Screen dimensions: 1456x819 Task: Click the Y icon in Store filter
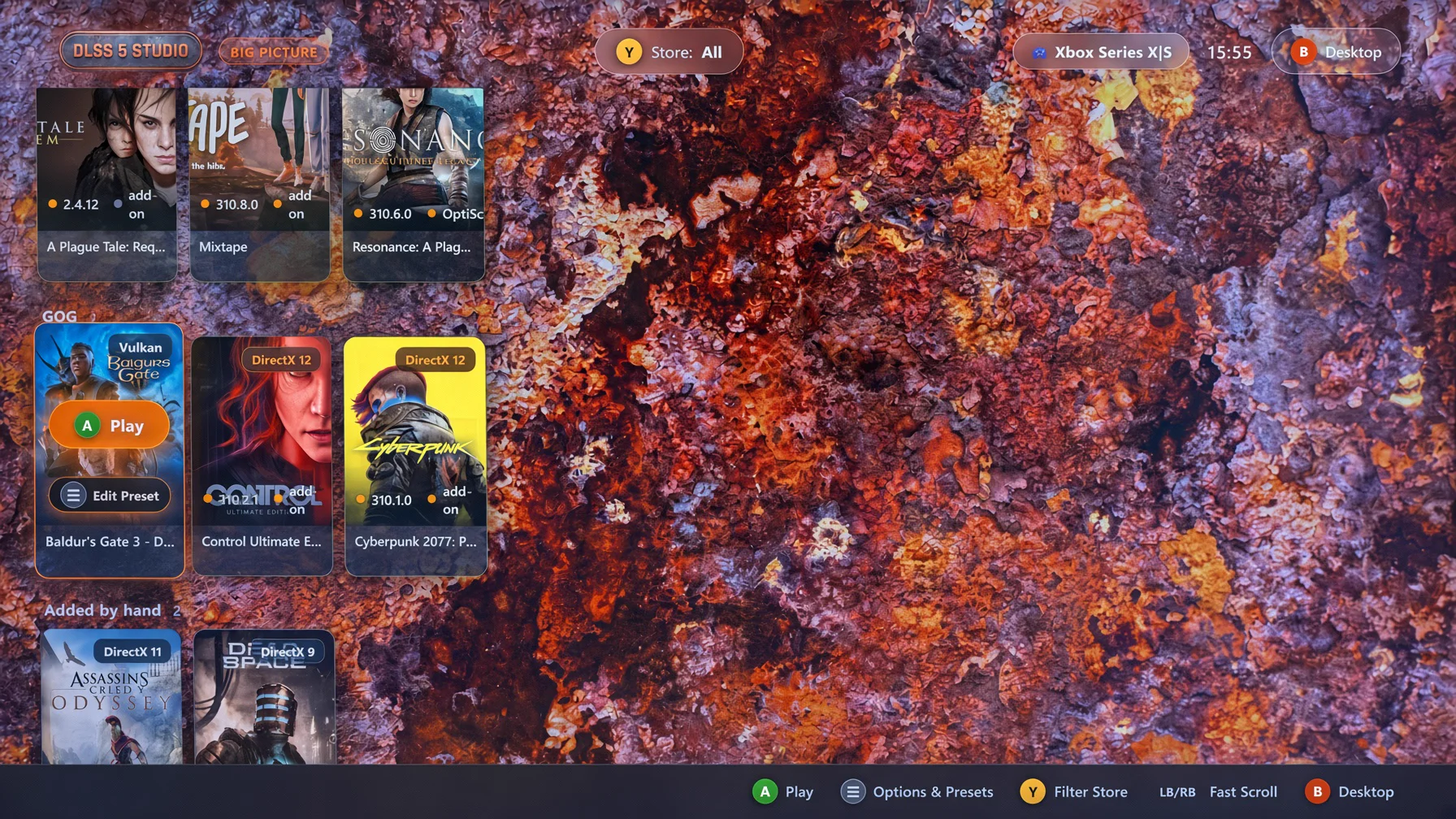point(628,52)
